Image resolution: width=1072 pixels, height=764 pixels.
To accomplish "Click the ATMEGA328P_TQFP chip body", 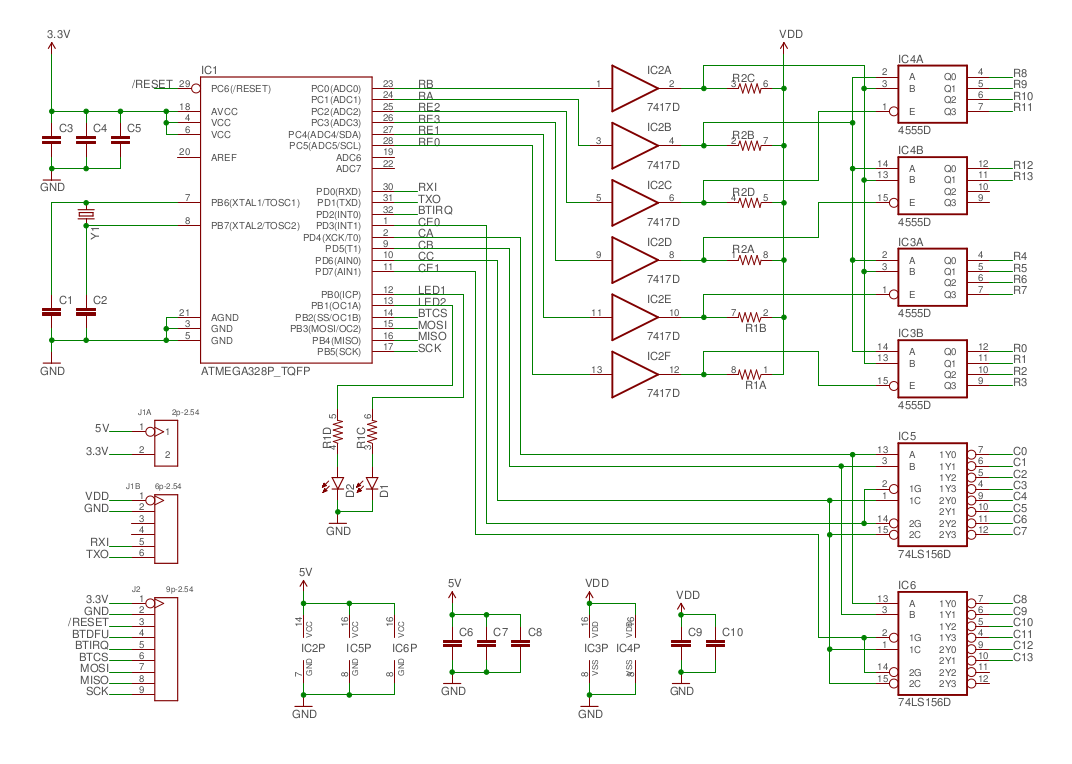I will click(x=286, y=220).
